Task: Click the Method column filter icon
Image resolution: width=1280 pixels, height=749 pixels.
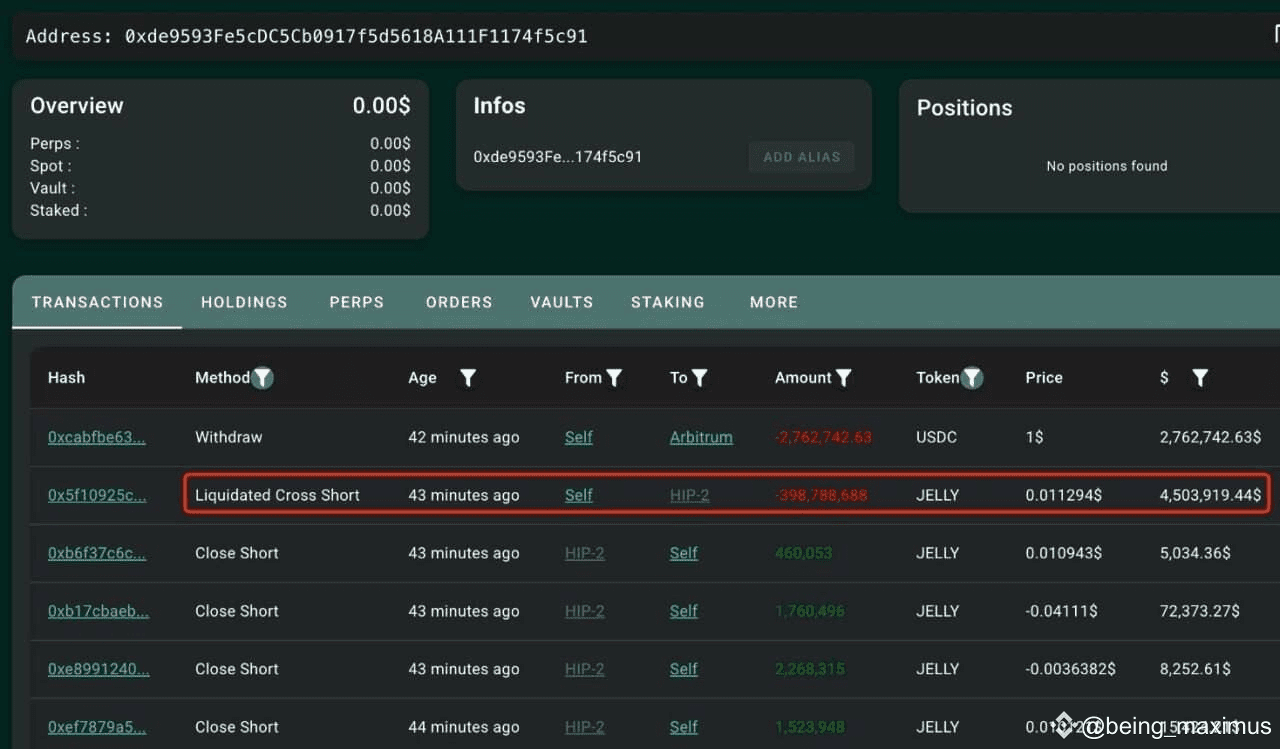Action: [262, 378]
